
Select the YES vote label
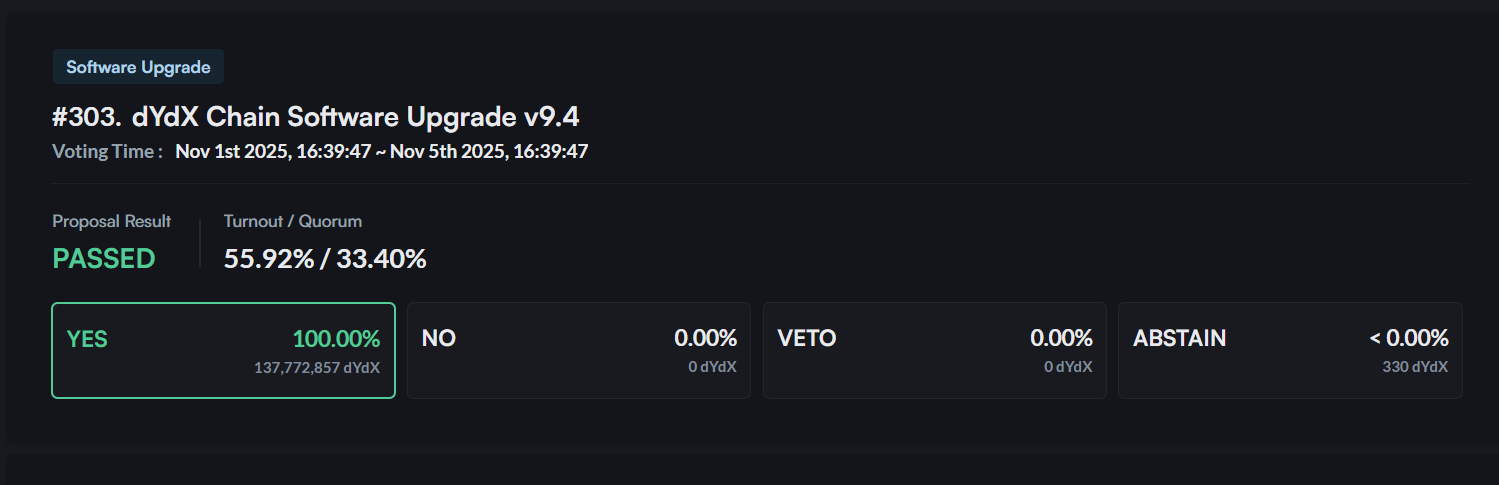(x=87, y=339)
